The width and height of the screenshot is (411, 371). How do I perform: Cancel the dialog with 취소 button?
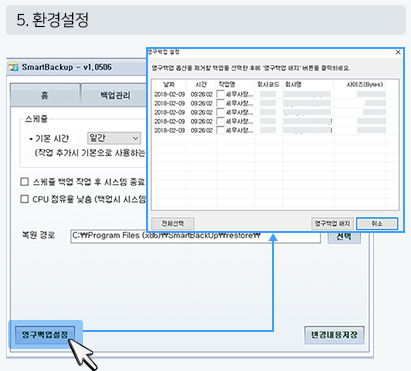[377, 223]
